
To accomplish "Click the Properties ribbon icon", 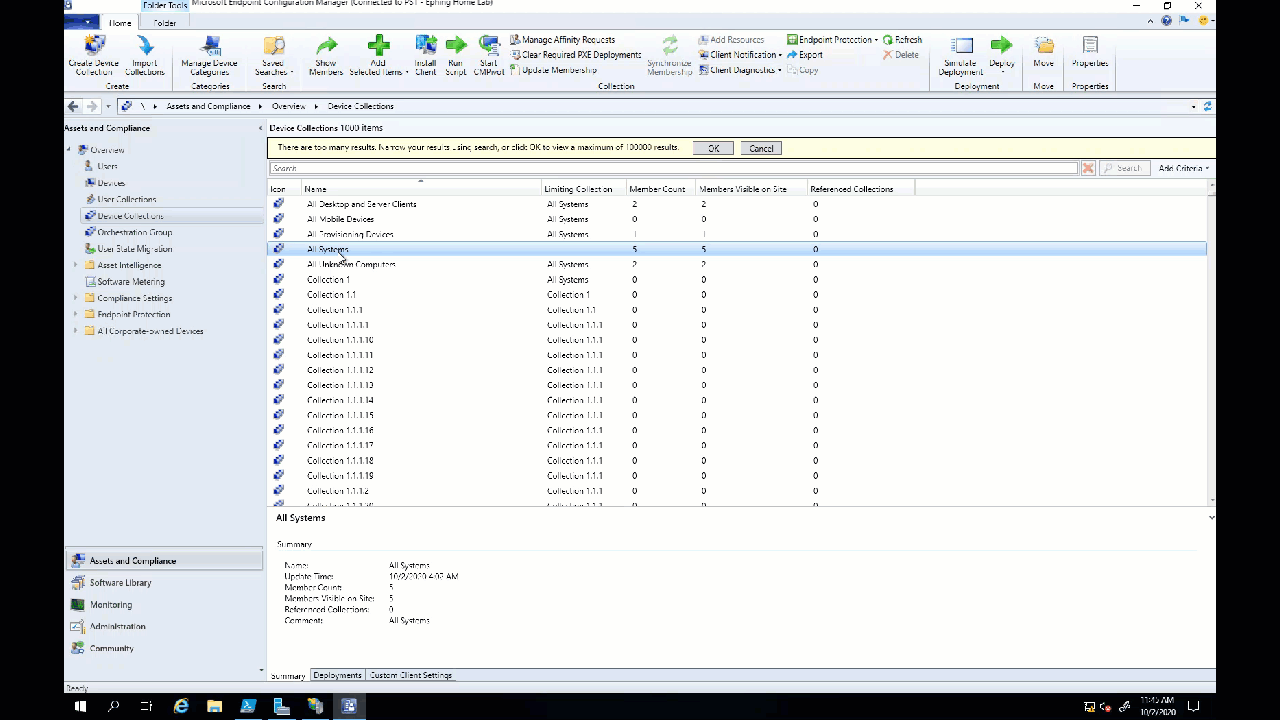I will pyautogui.click(x=1090, y=55).
